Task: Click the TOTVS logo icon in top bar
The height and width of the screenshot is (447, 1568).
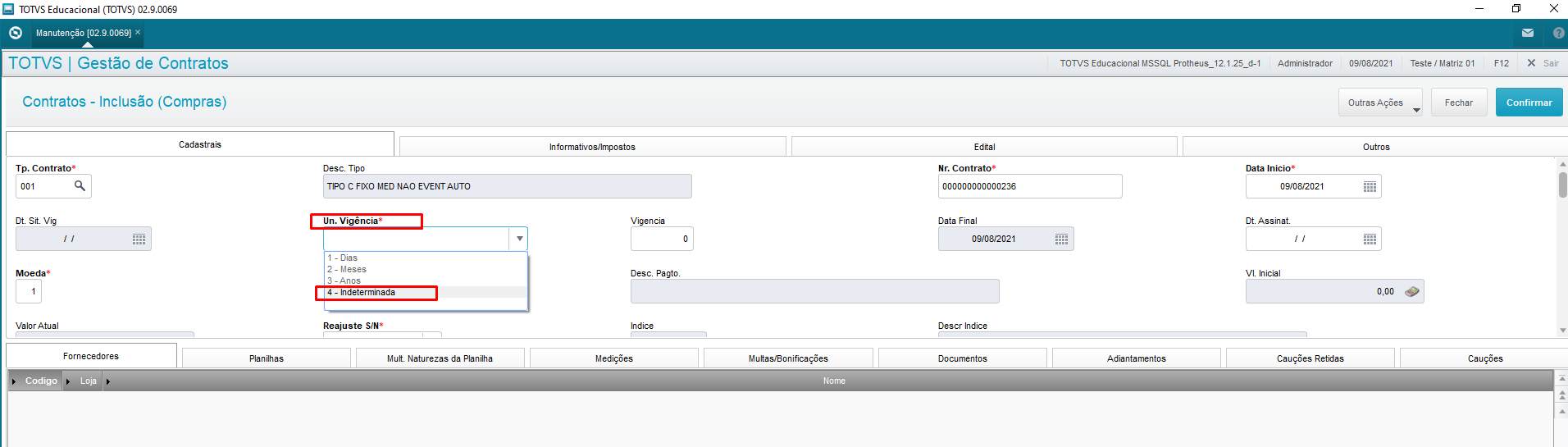Action: pyautogui.click(x=15, y=33)
